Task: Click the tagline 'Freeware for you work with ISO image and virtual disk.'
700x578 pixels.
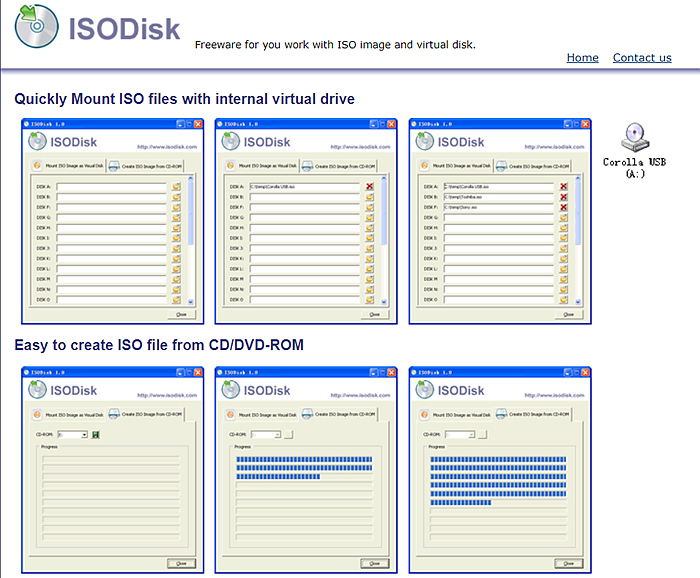Action: click(x=335, y=45)
